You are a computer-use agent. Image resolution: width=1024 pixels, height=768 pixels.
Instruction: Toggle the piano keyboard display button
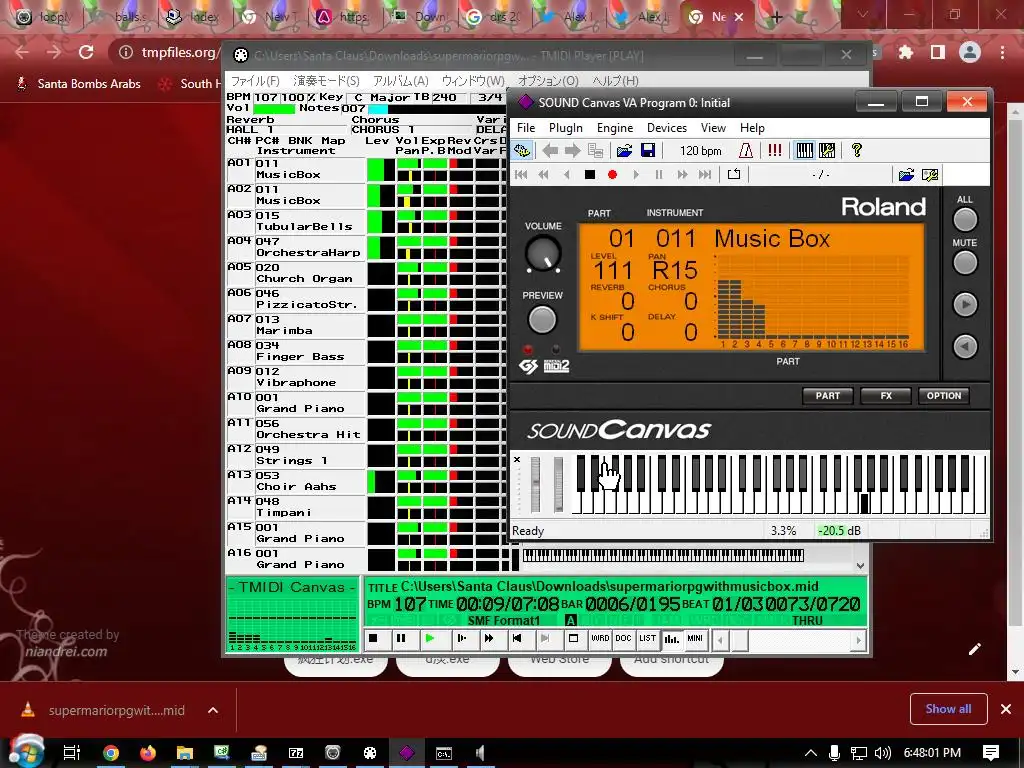tap(805, 151)
